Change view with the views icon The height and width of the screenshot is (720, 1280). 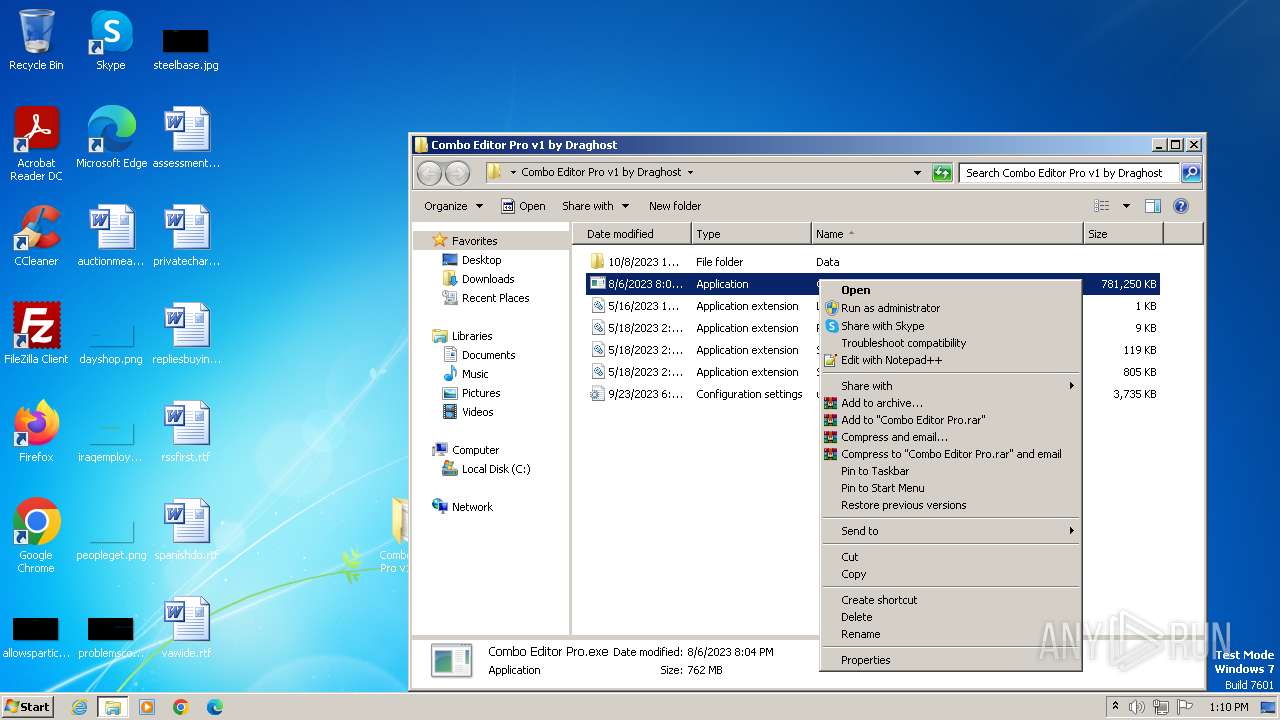tap(1102, 206)
